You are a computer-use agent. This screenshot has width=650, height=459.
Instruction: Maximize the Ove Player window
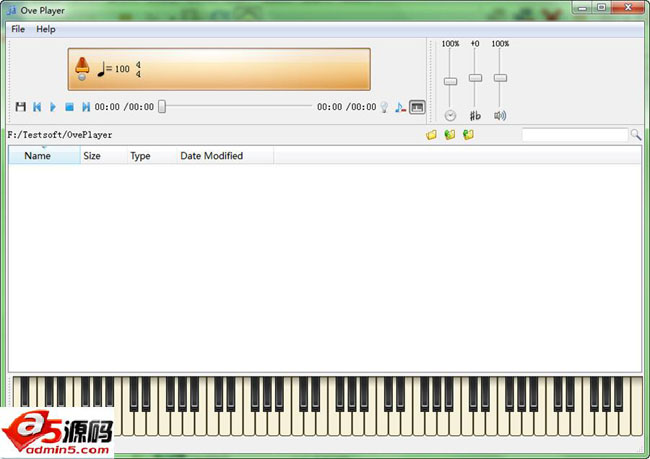click(x=601, y=8)
